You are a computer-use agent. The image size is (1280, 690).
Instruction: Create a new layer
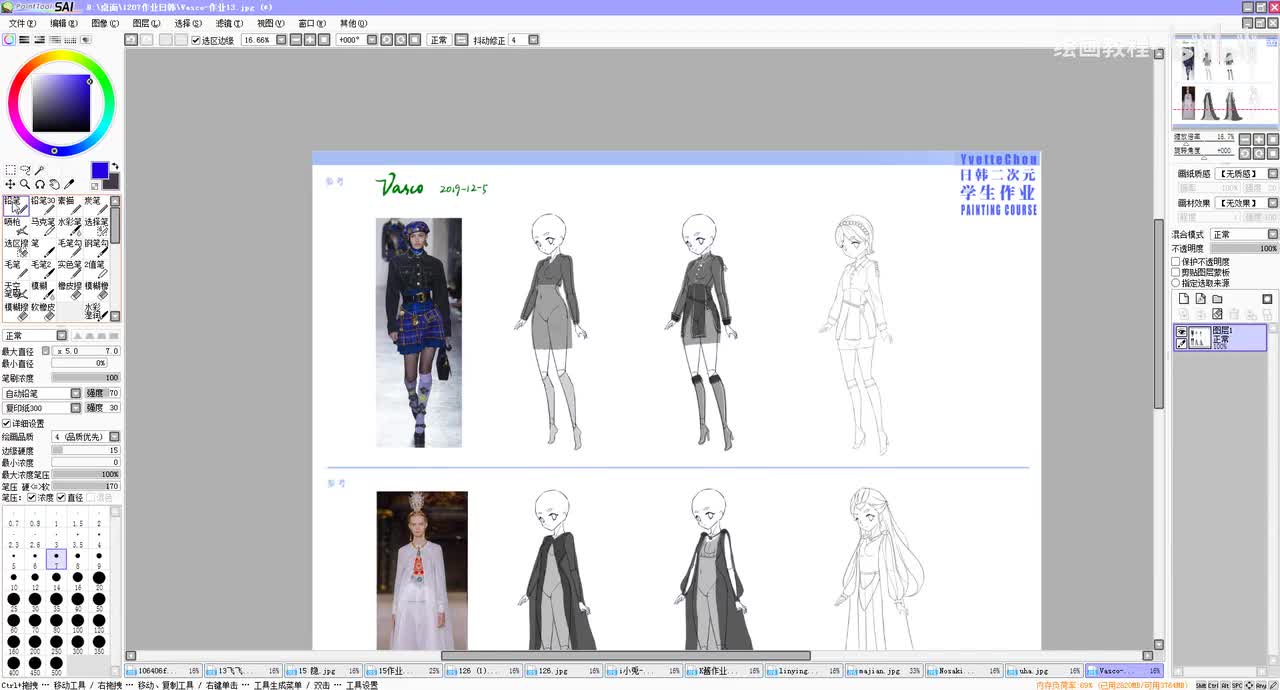pos(1184,299)
